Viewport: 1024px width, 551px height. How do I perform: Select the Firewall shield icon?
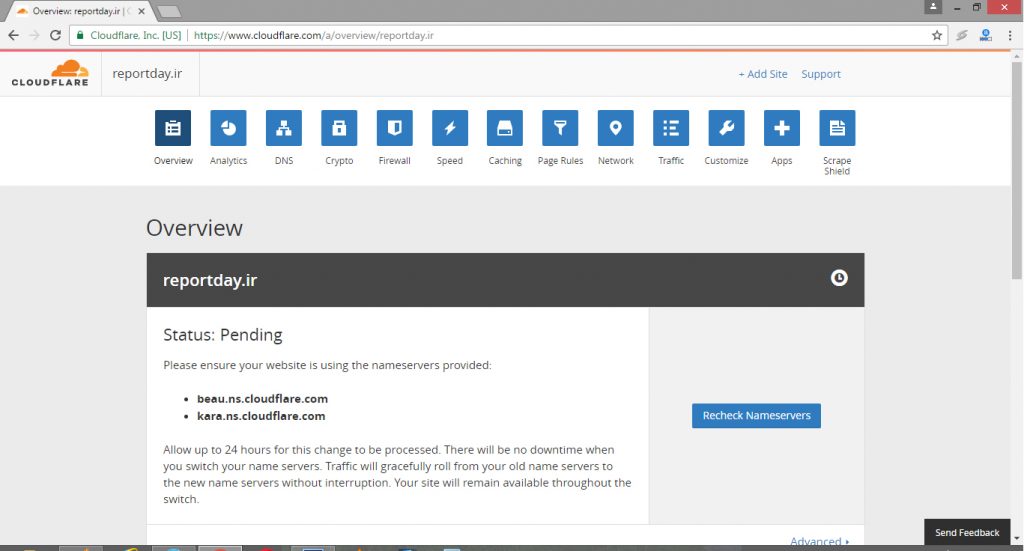point(394,128)
